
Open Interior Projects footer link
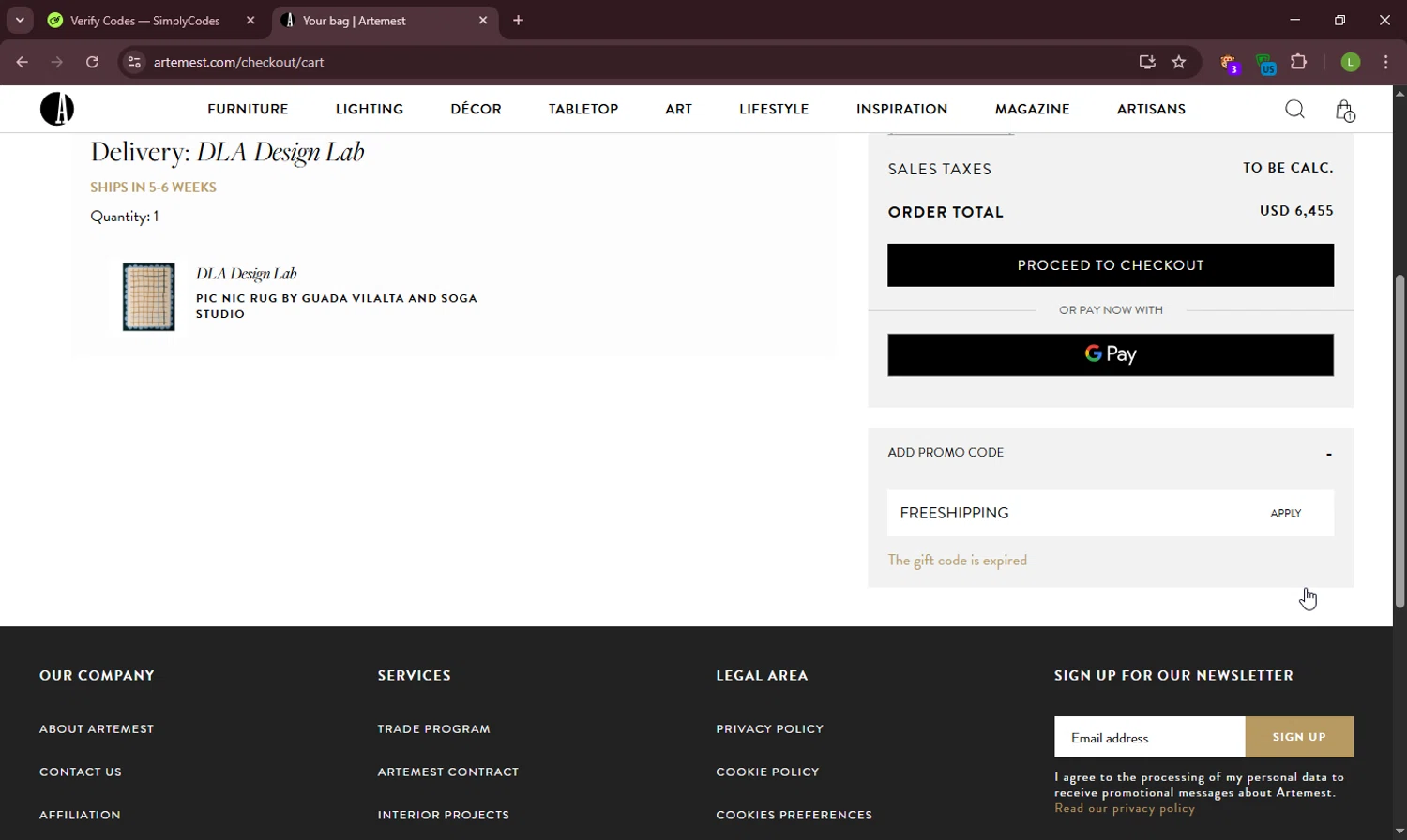click(443, 815)
